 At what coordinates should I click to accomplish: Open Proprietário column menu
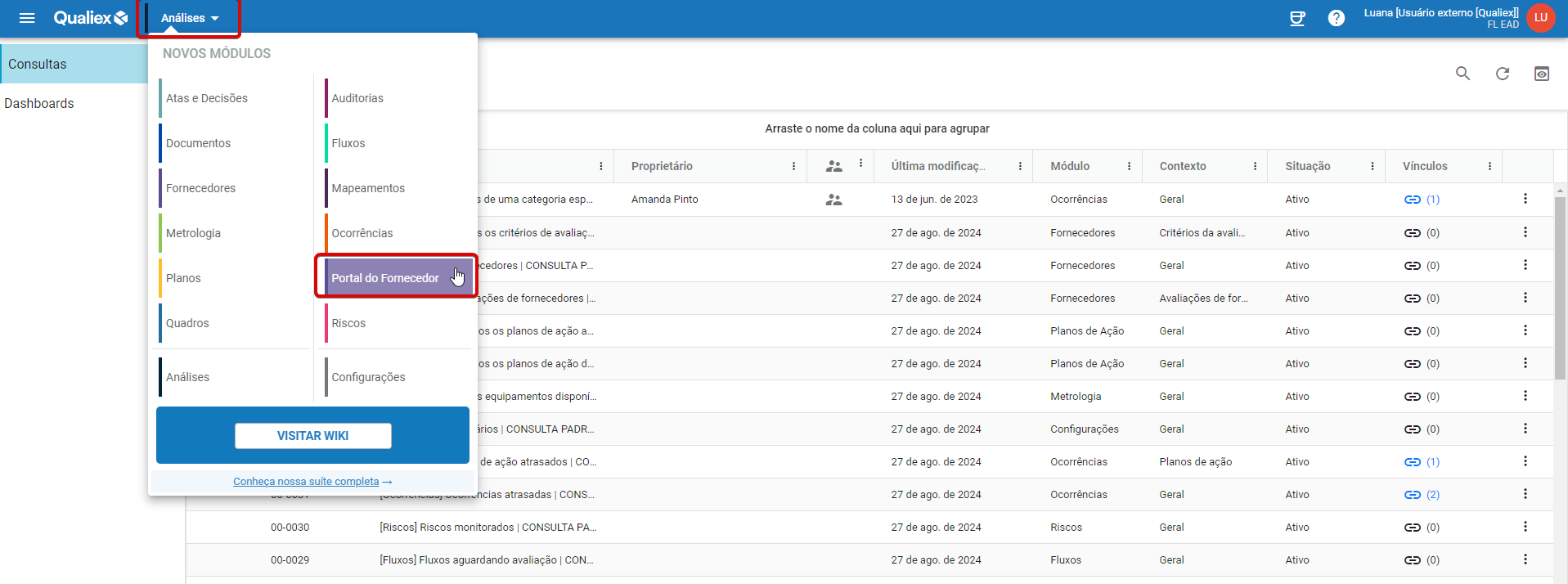pyautogui.click(x=793, y=166)
